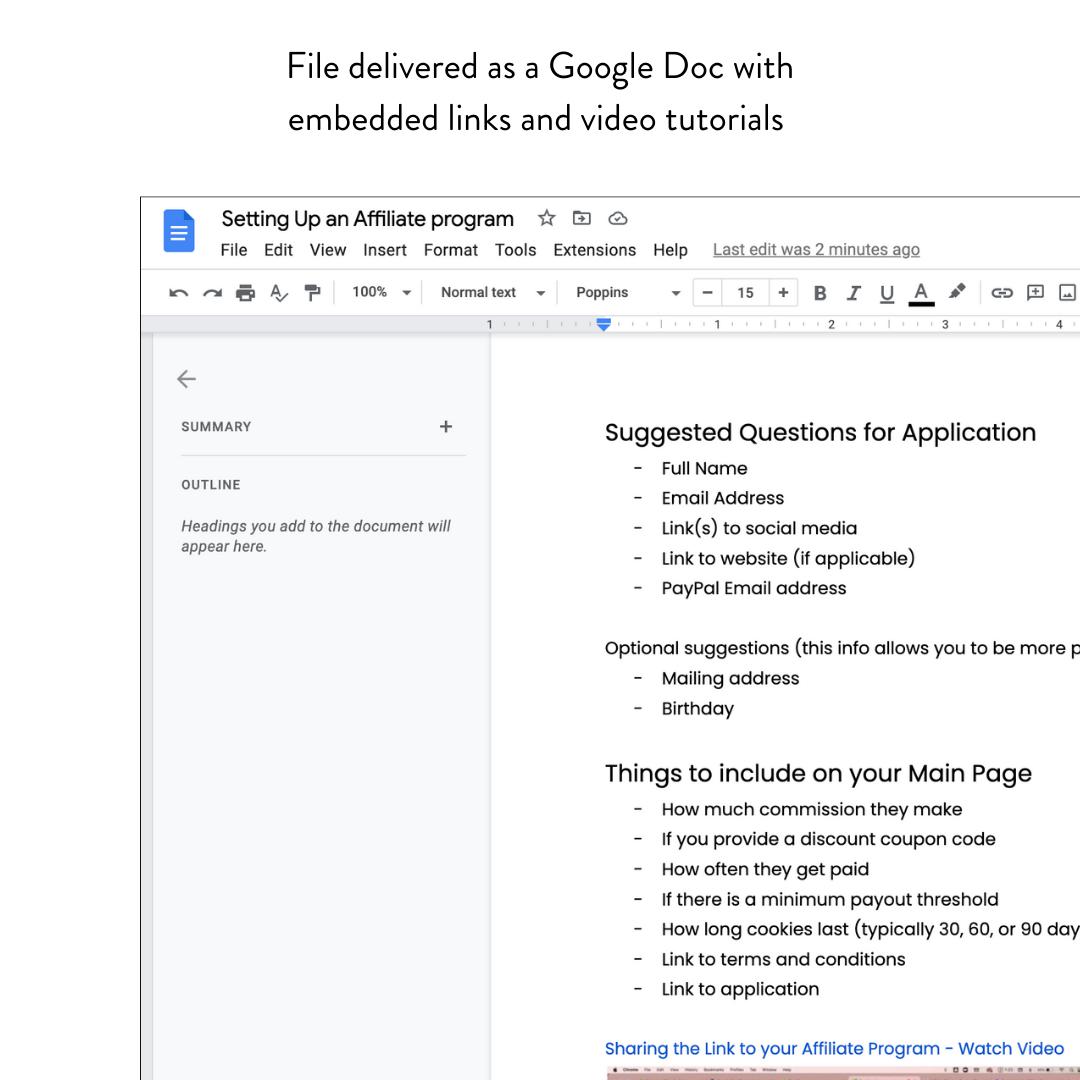Open 'Last edit was 2 minutes ago' link
Viewport: 1080px width, 1080px height.
(816, 250)
